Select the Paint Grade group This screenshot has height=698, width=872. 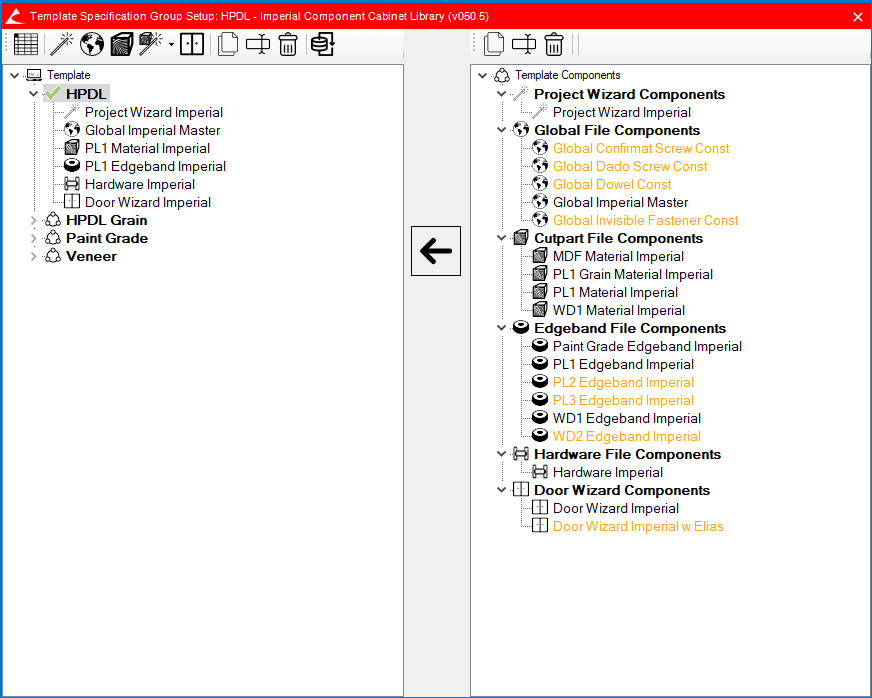pyautogui.click(x=107, y=238)
